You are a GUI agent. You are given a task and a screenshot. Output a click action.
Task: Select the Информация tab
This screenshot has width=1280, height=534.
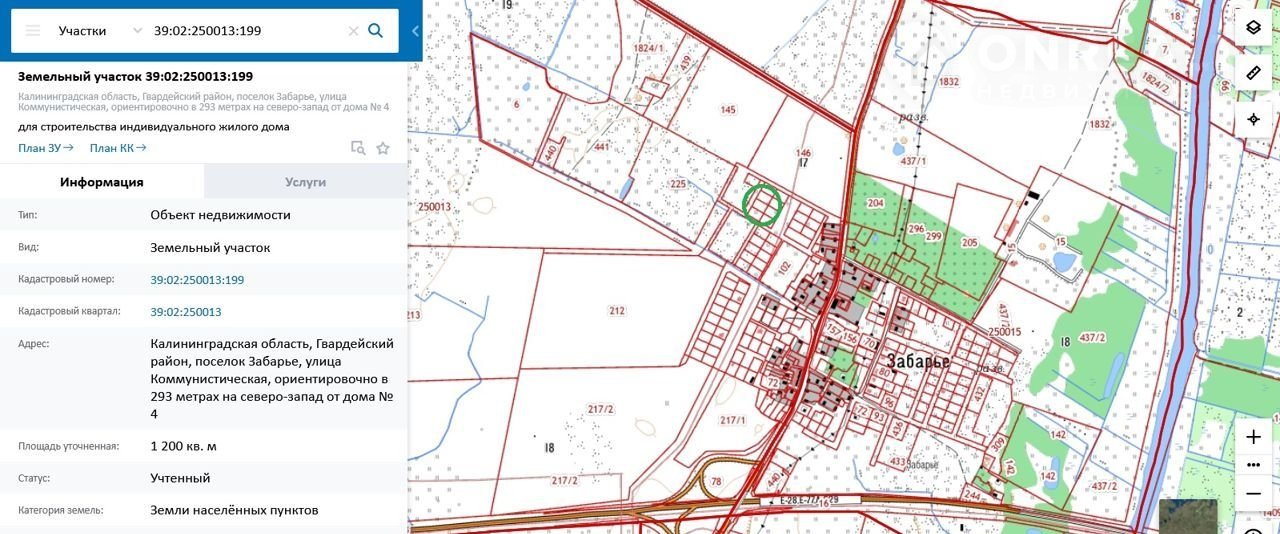click(102, 182)
